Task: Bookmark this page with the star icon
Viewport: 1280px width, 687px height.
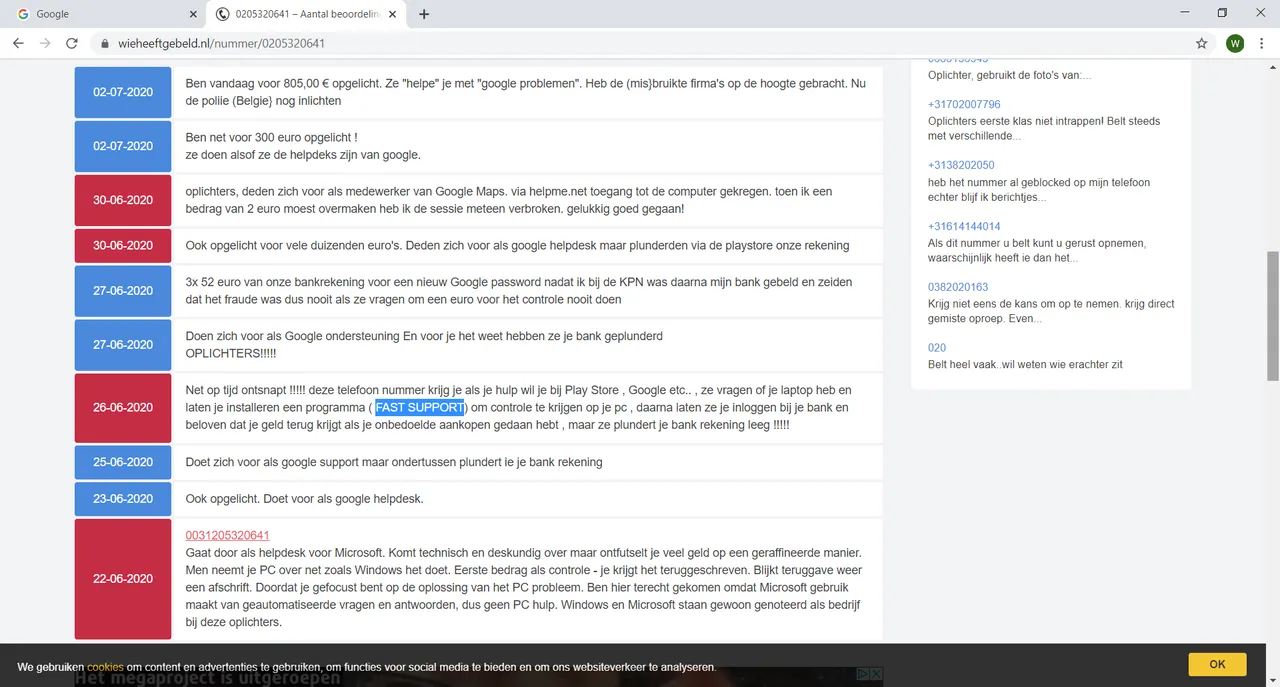Action: 1202,43
